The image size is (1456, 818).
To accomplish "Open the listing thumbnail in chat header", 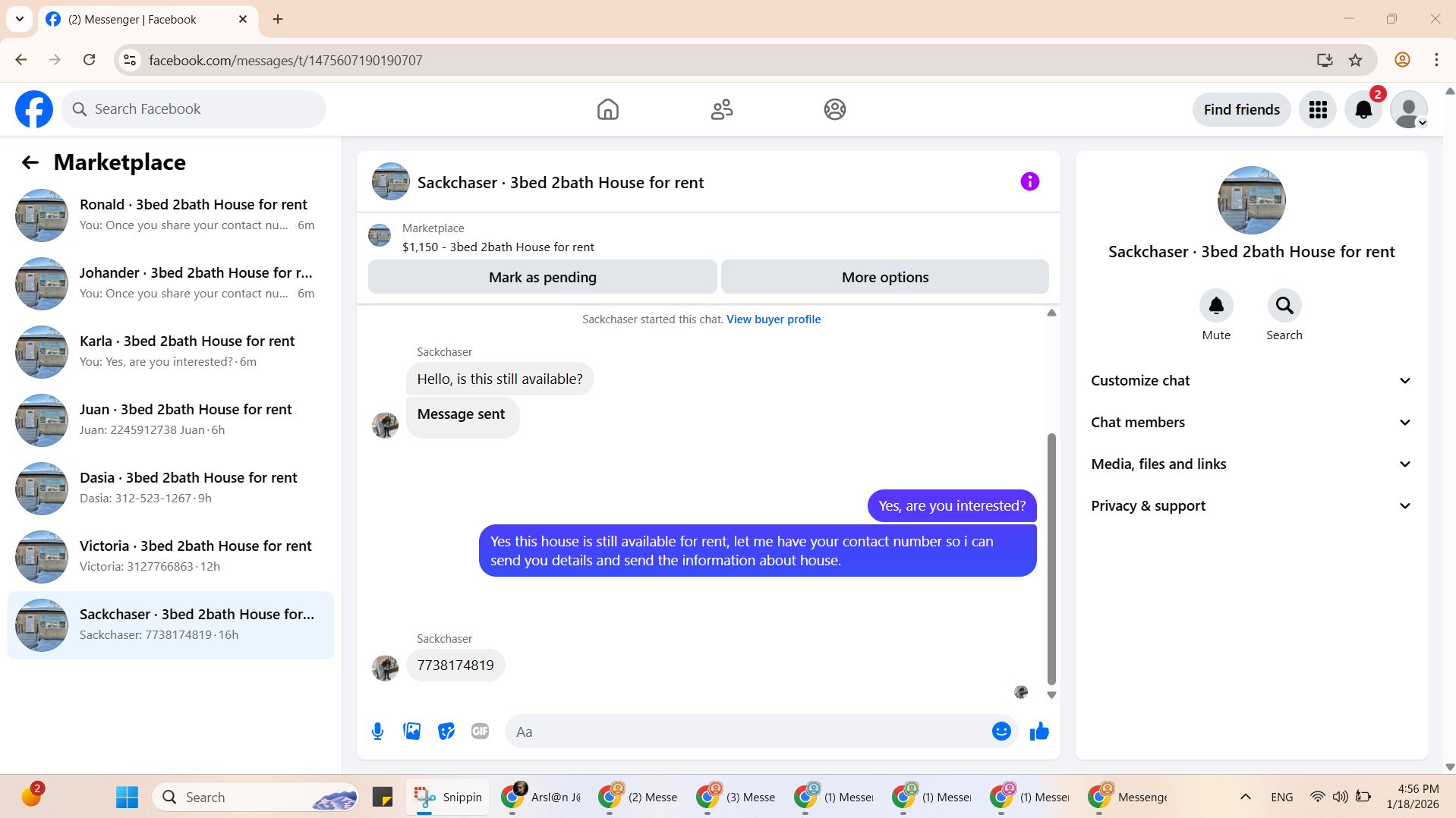I will click(x=391, y=181).
